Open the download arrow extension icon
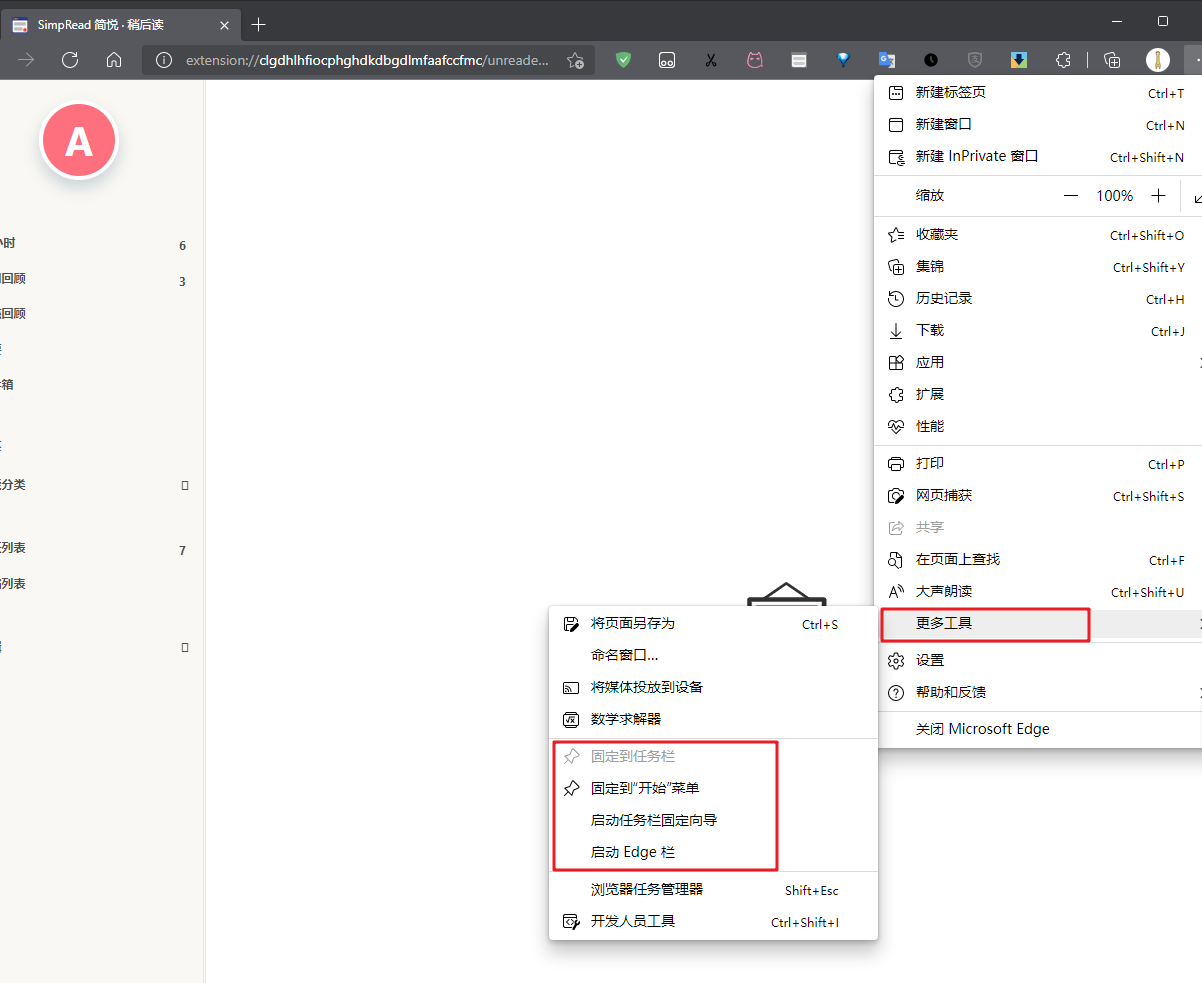Screen dimensions: 1202x983 (x=1019, y=60)
